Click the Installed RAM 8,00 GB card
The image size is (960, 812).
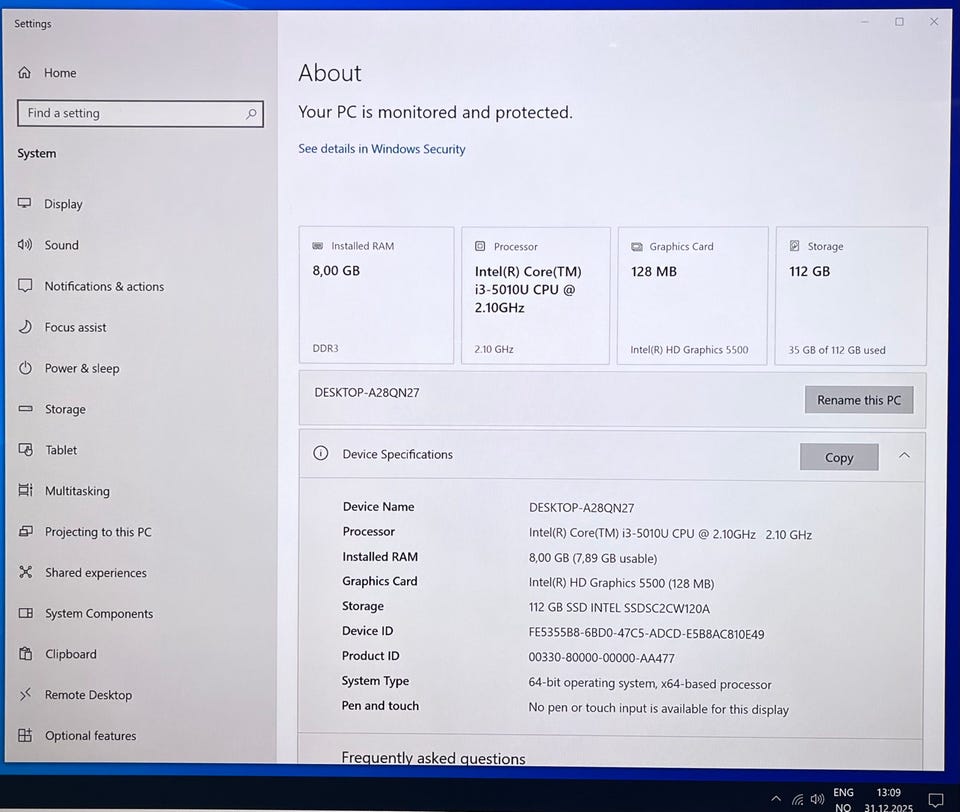377,295
